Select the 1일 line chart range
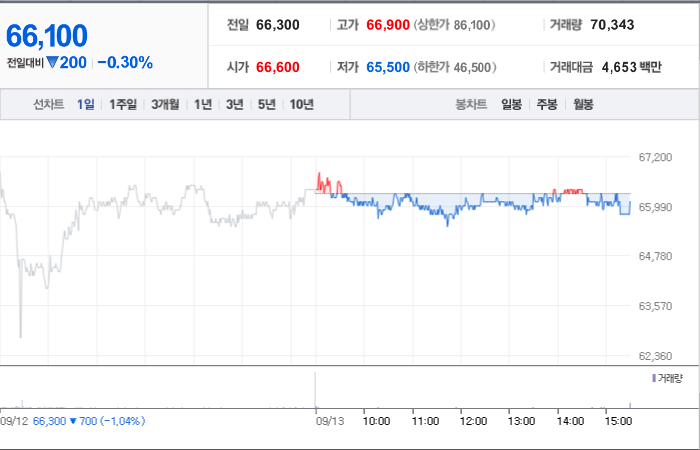 click(x=86, y=104)
